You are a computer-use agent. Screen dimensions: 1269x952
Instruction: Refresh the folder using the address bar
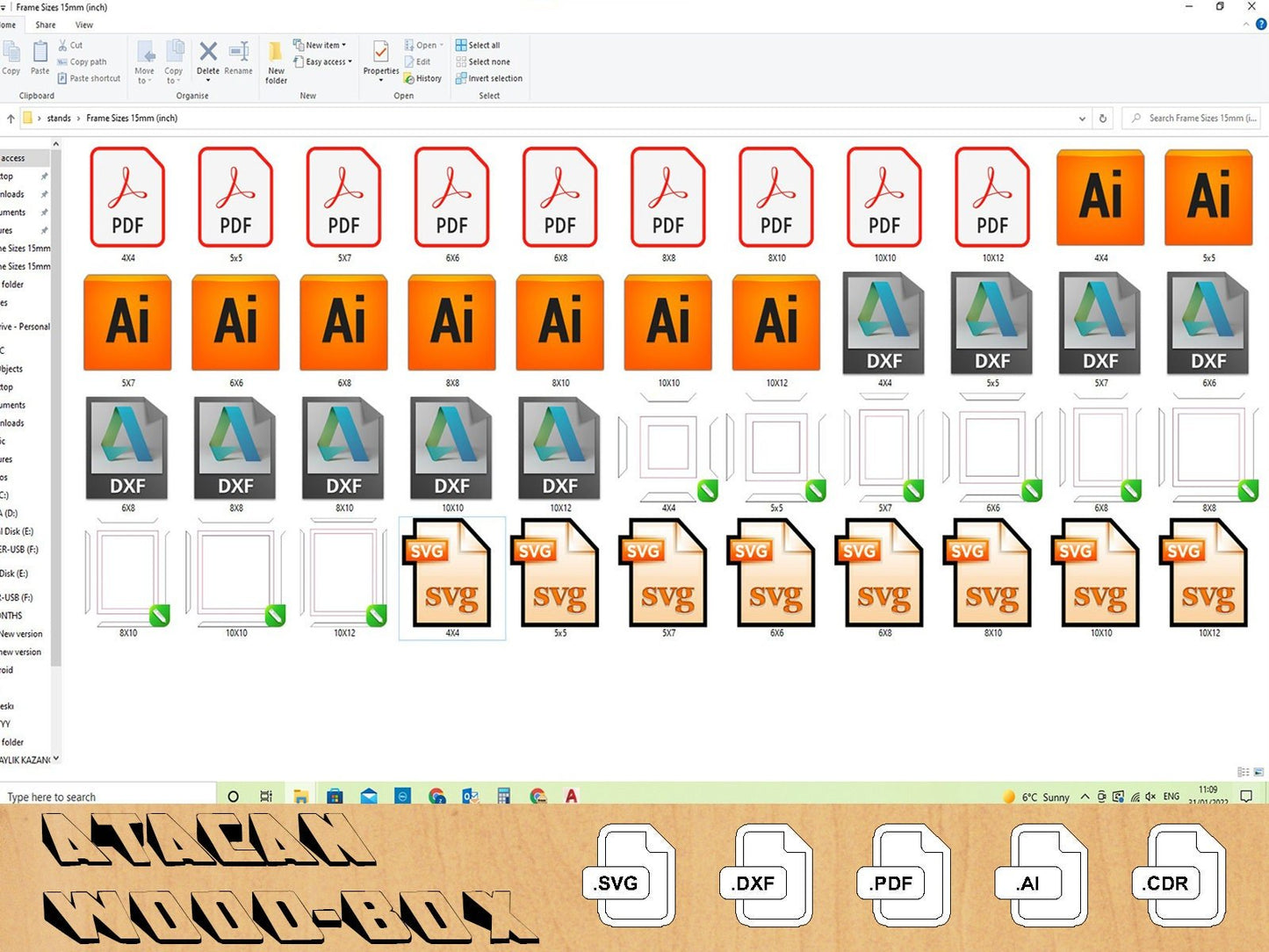[x=1103, y=119]
